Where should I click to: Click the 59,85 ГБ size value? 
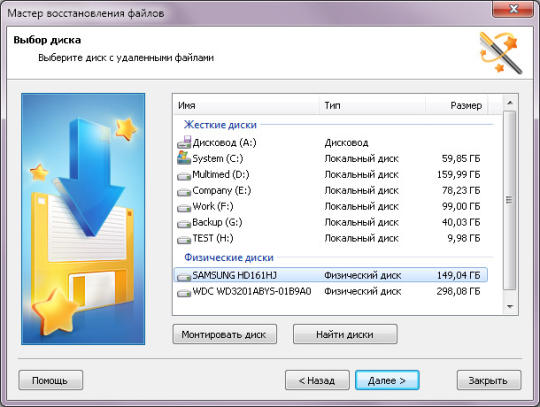click(461, 159)
